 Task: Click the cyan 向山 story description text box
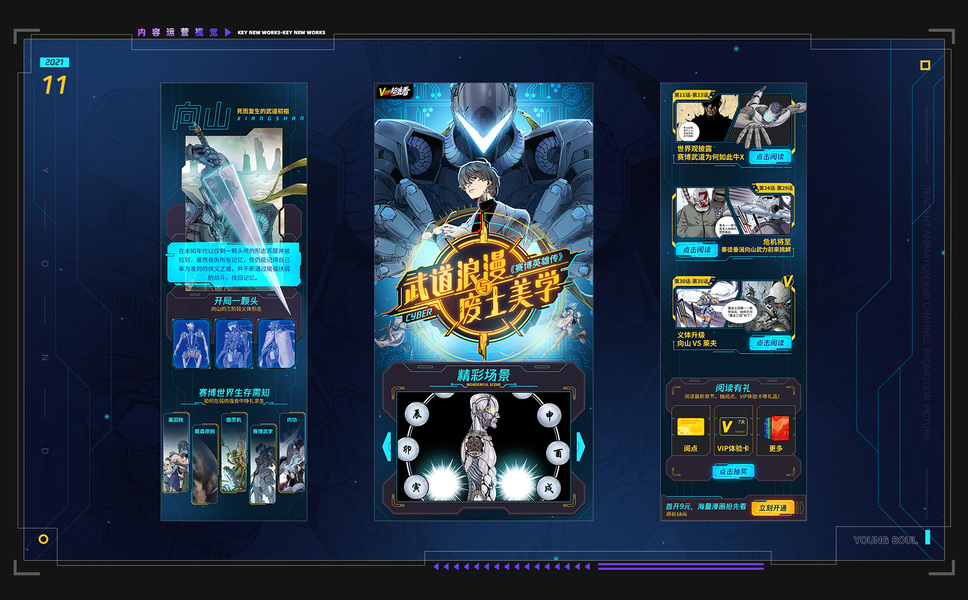[x=233, y=264]
